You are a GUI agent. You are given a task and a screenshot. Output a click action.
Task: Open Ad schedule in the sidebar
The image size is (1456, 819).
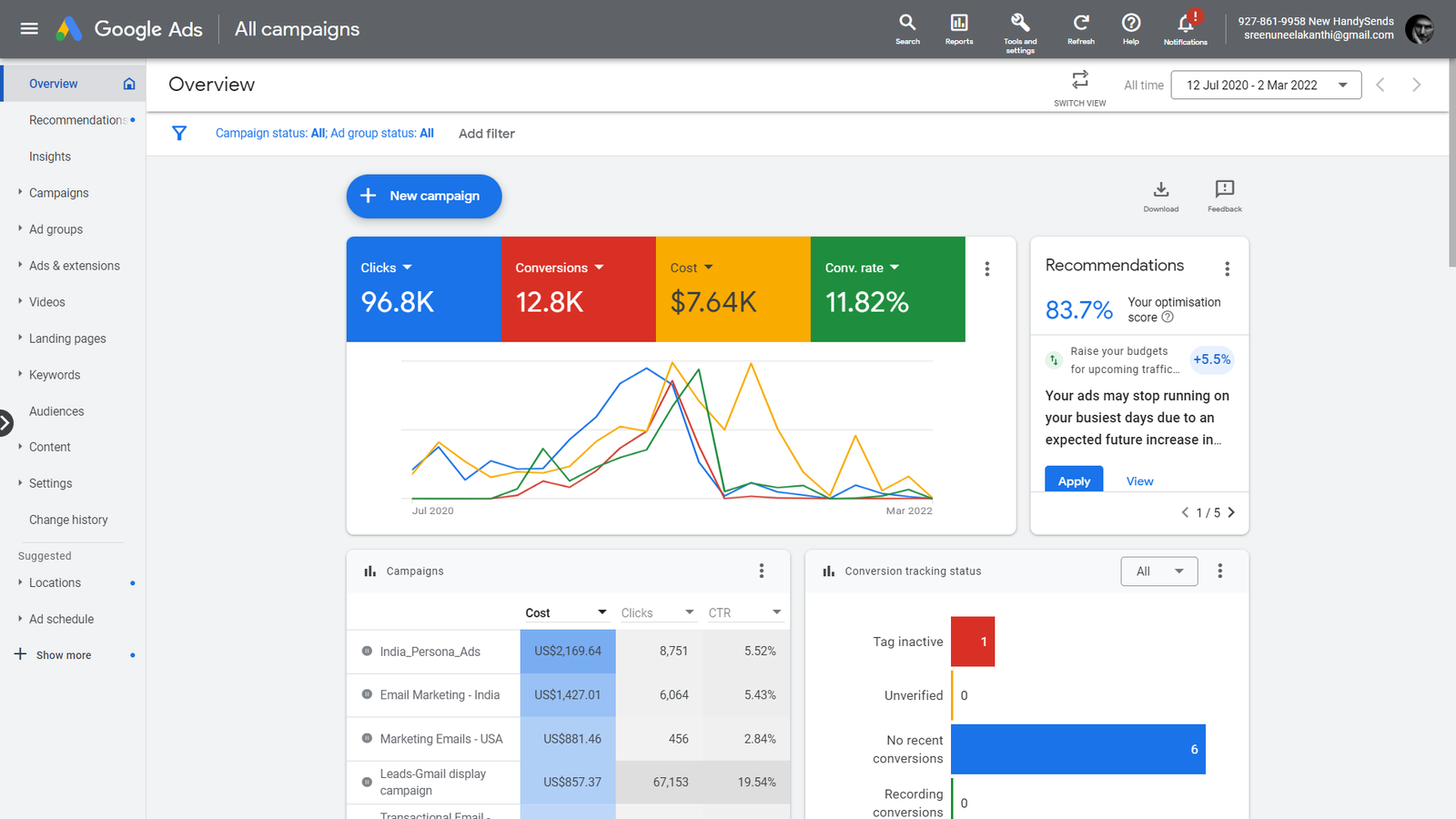[x=61, y=619]
